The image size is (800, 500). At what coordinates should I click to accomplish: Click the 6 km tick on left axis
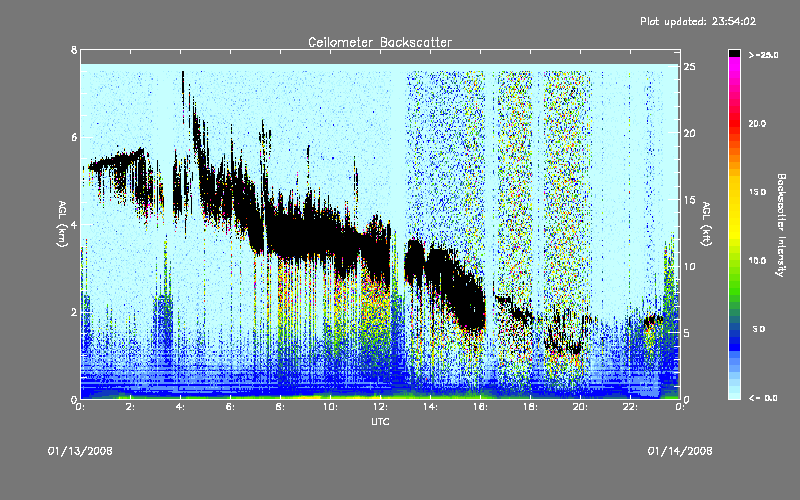point(74,137)
